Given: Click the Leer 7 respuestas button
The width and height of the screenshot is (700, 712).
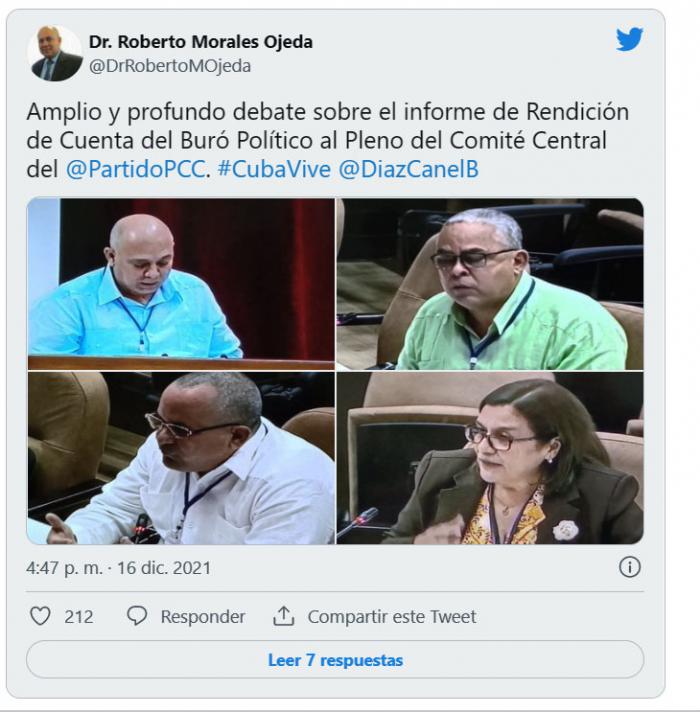Looking at the screenshot, I should [x=335, y=660].
